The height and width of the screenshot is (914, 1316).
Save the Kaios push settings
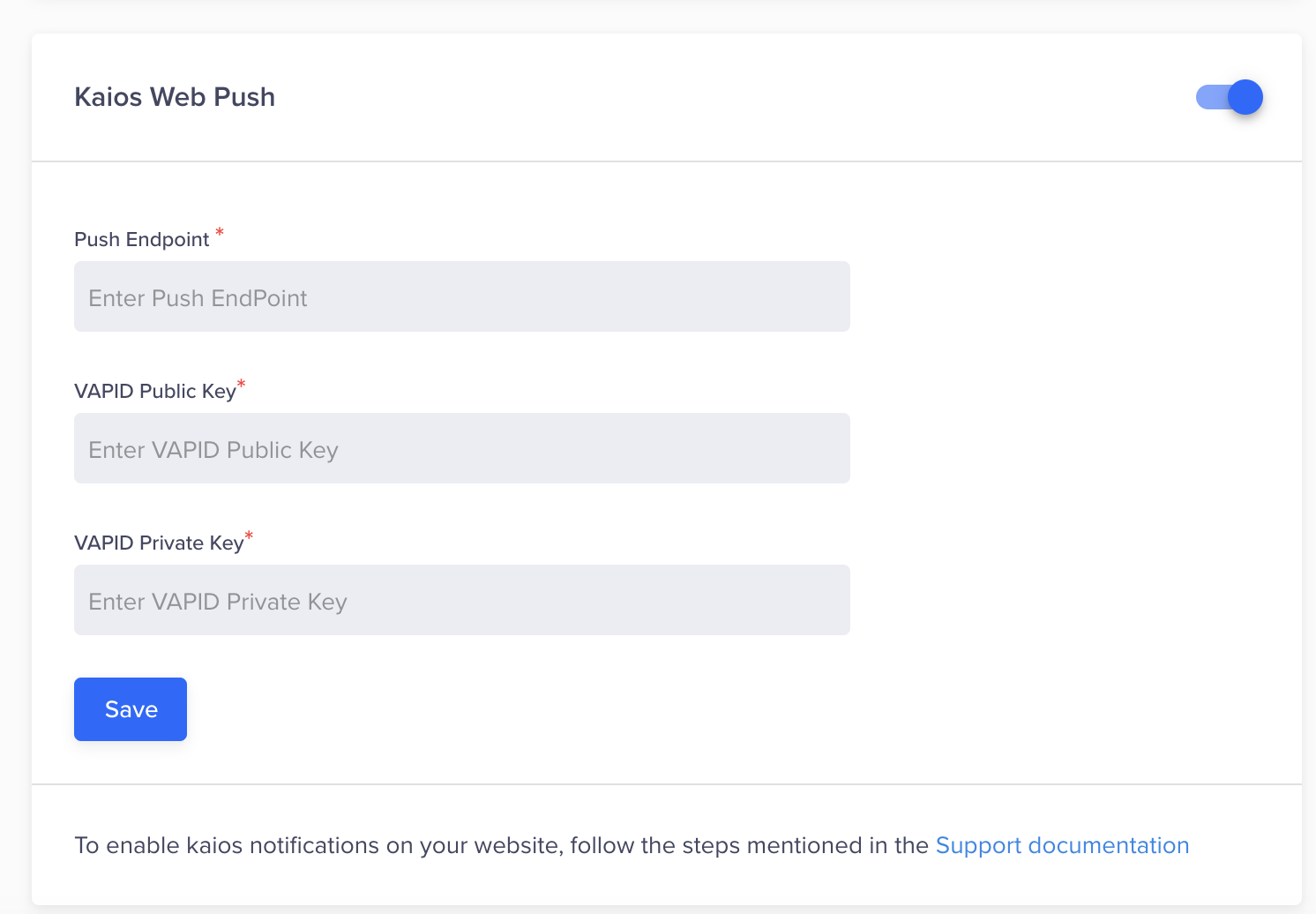click(x=131, y=709)
